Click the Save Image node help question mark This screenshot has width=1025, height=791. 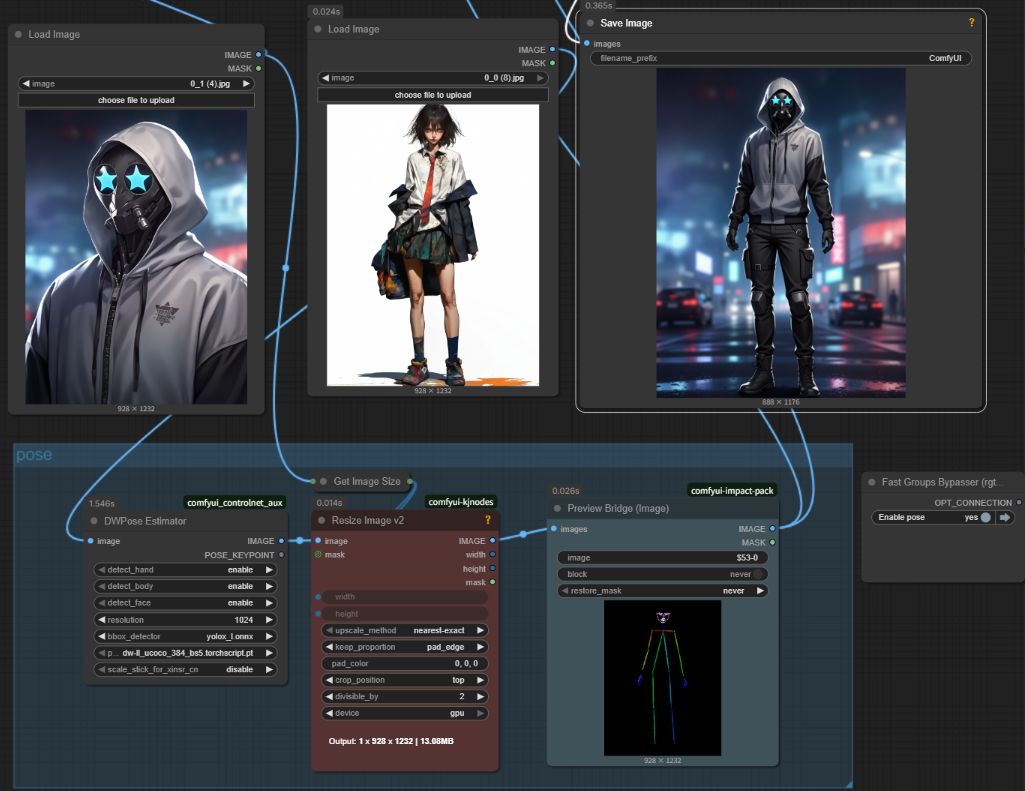click(x=971, y=22)
